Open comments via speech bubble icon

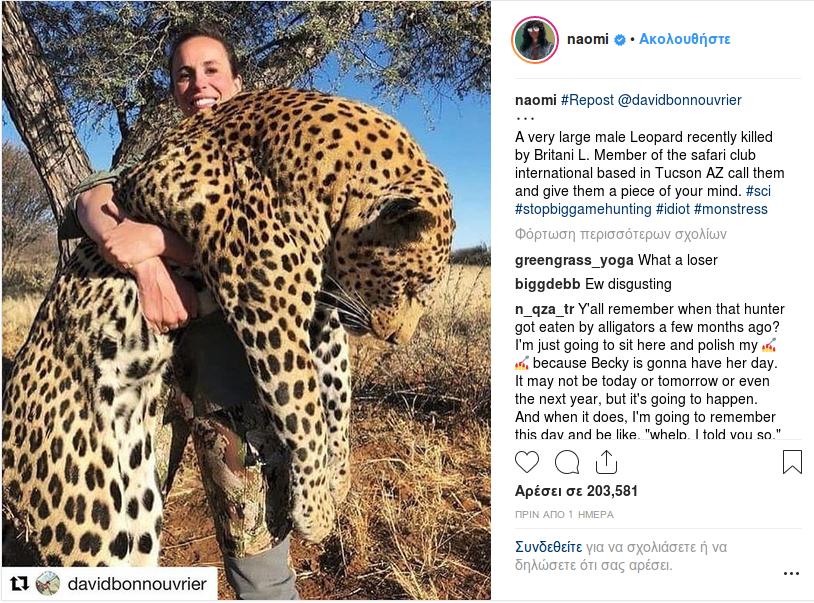pos(567,462)
